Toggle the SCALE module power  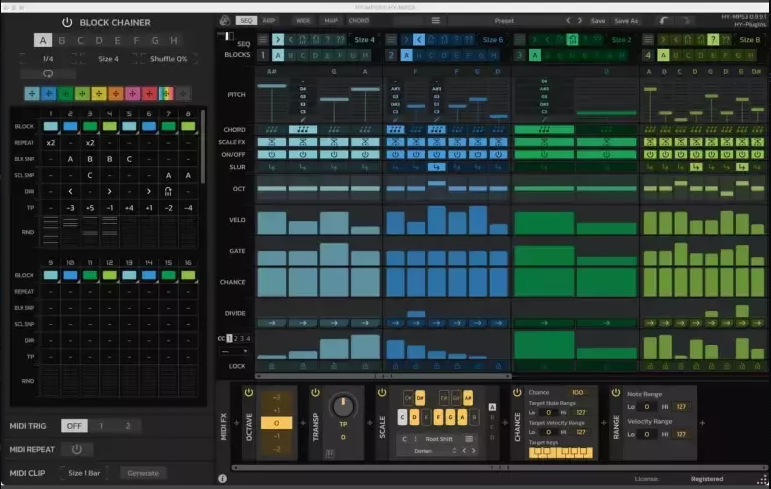click(382, 393)
